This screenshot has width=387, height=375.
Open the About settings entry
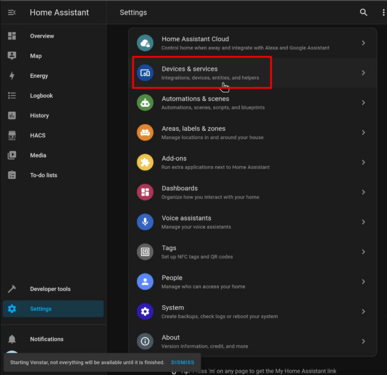[252, 341]
